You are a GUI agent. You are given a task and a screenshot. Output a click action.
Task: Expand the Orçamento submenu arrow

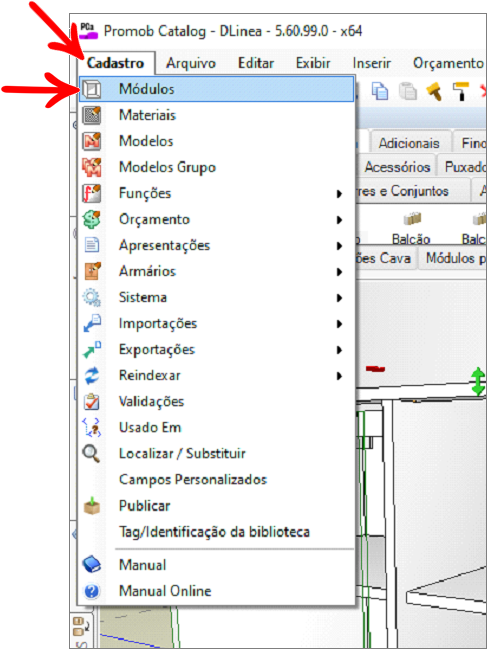[x=339, y=220]
